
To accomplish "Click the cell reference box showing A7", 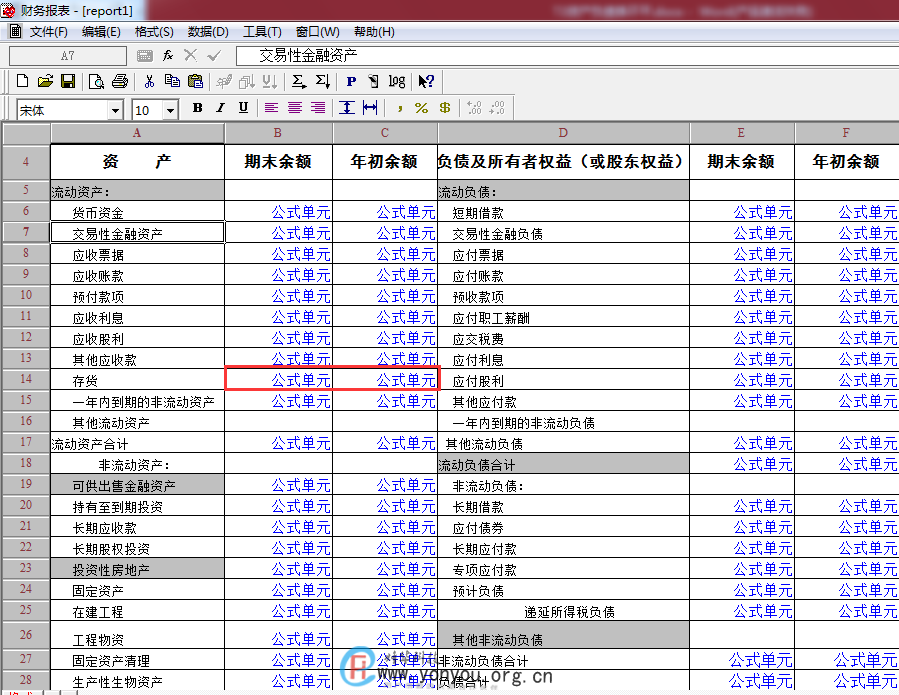I will point(68,56).
